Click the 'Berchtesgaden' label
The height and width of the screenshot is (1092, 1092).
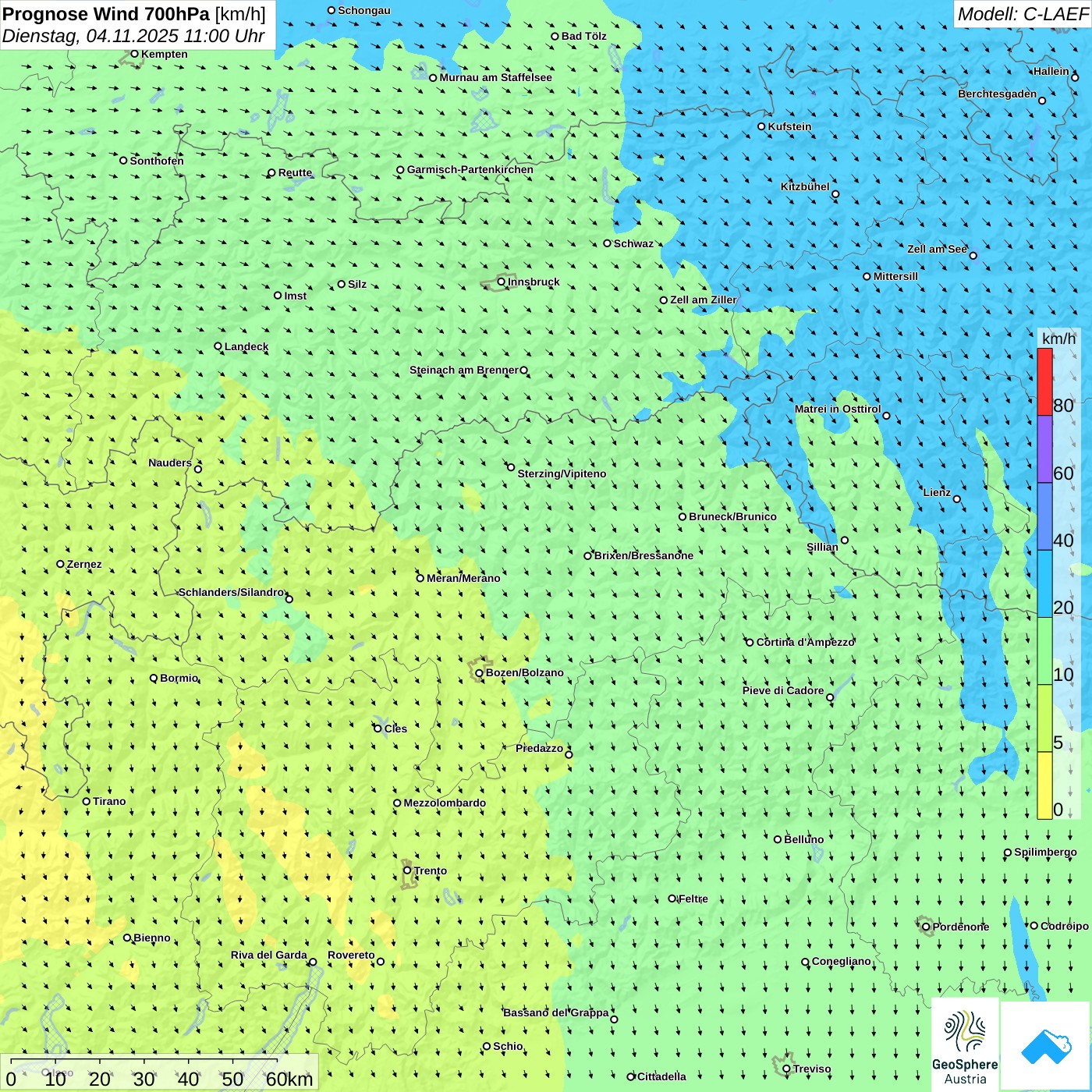(998, 94)
